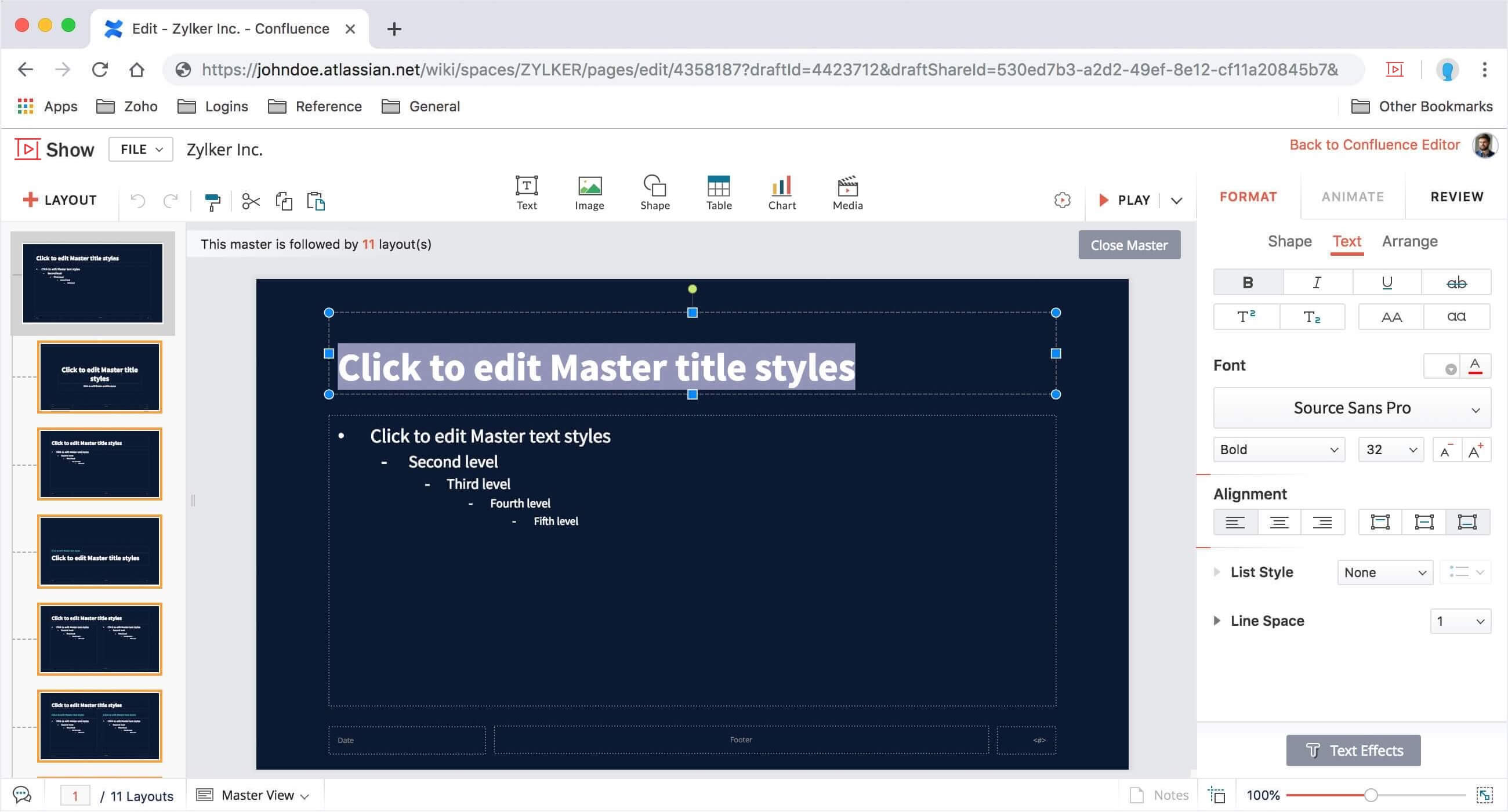Switch to the Arrange sub-tab
Screen dimensions: 1508x812
pos(1409,241)
